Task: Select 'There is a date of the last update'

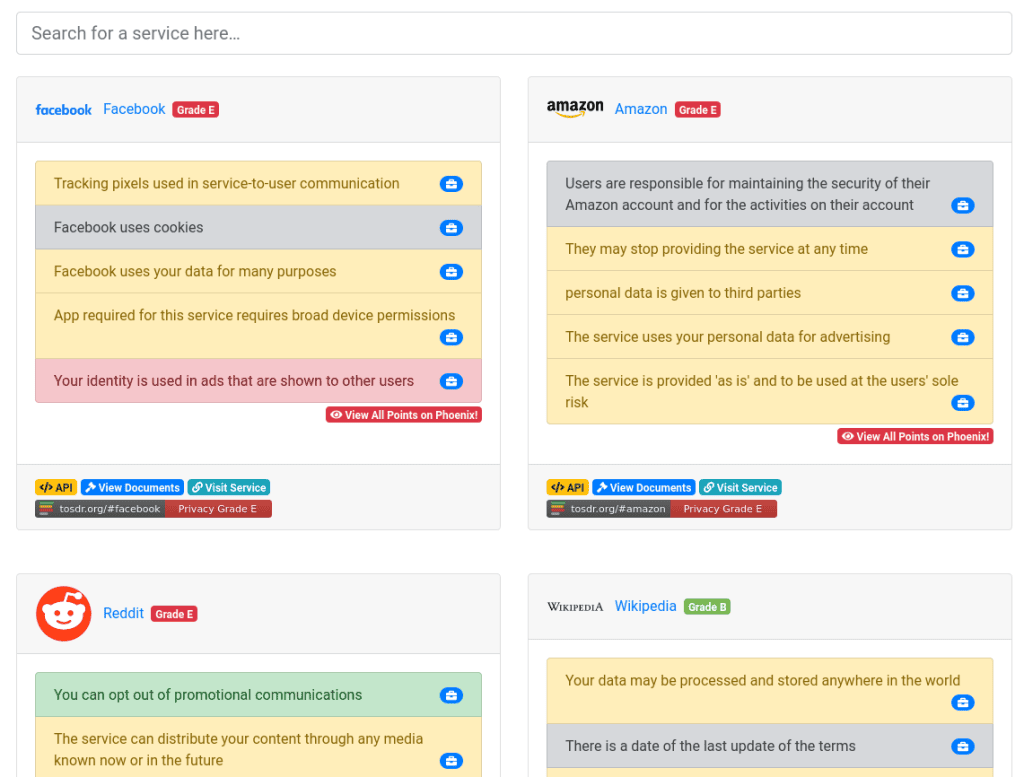Action: [x=711, y=746]
